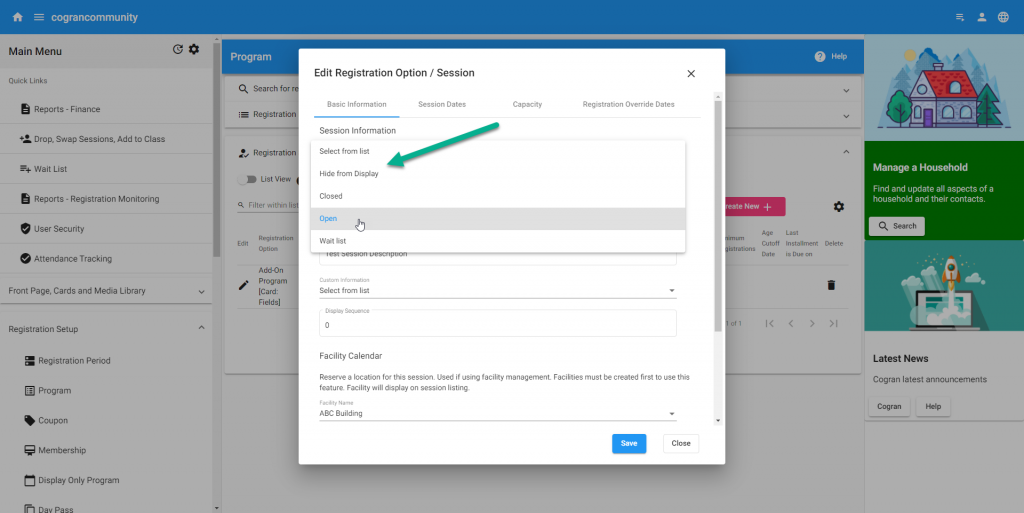
Task: Click into the Display Sequence field
Action: 497,325
